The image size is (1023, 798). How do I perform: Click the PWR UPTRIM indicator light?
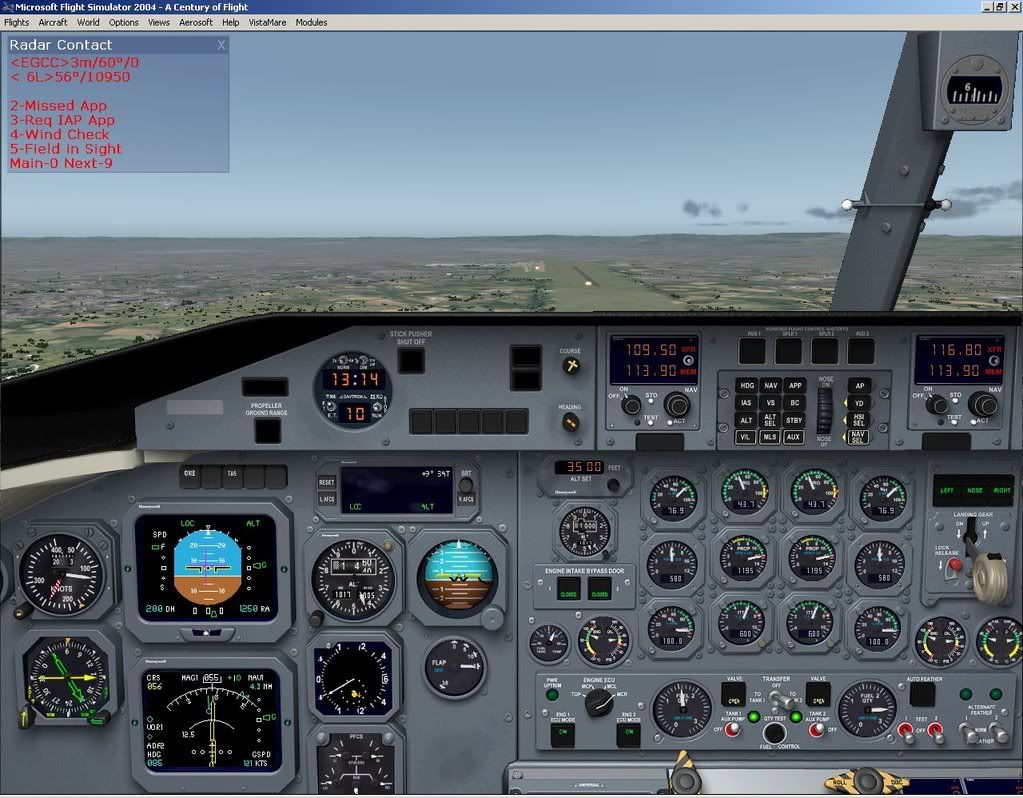point(552,696)
